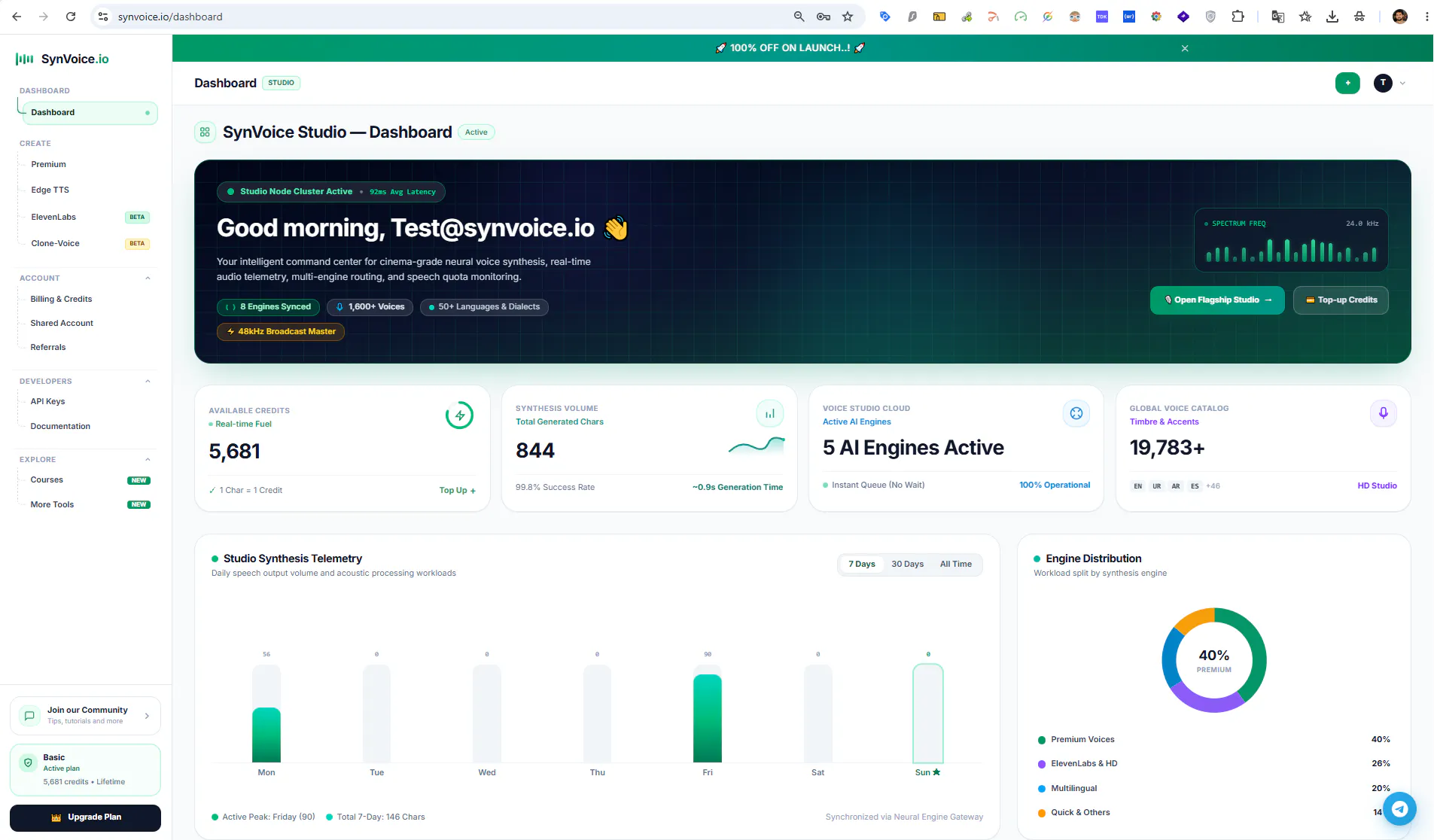Image resolution: width=1434 pixels, height=840 pixels.
Task: Collapse the Account sidebar section
Action: coord(148,278)
